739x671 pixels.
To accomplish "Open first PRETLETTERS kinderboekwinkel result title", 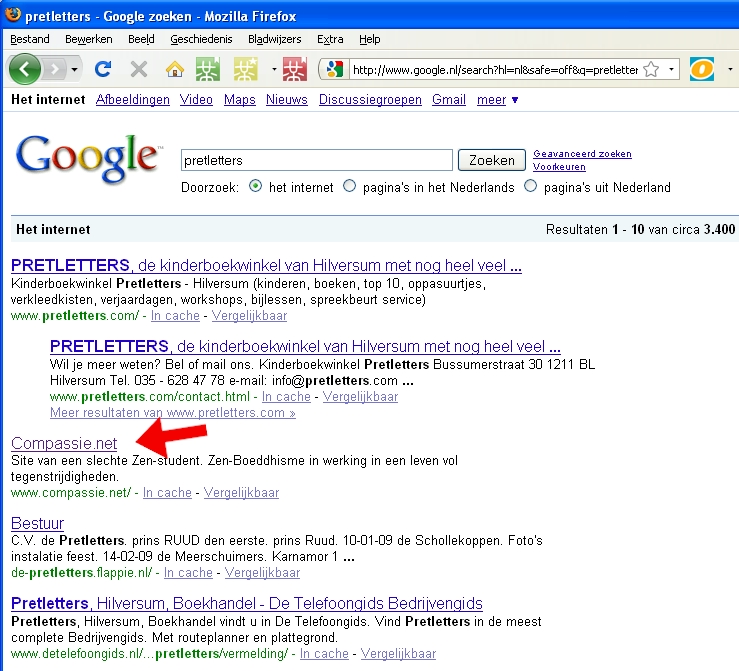I will pyautogui.click(x=266, y=266).
